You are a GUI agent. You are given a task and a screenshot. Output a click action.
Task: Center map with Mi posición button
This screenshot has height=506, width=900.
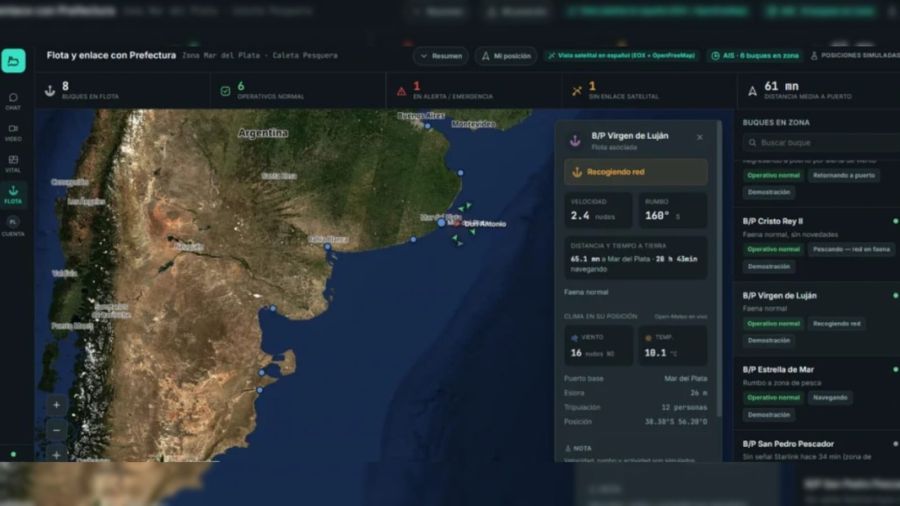pos(506,56)
